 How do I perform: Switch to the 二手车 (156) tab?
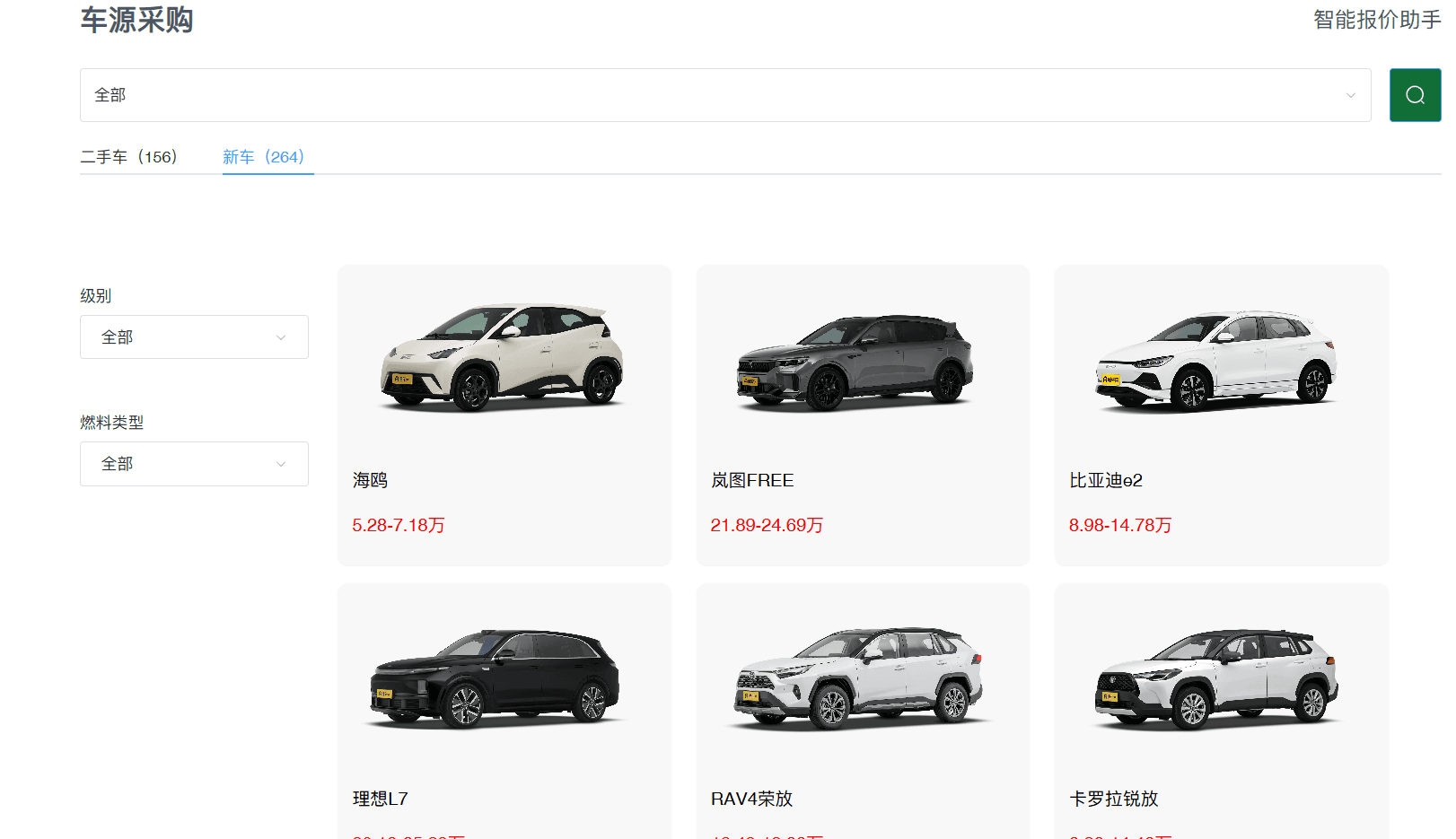click(x=129, y=157)
